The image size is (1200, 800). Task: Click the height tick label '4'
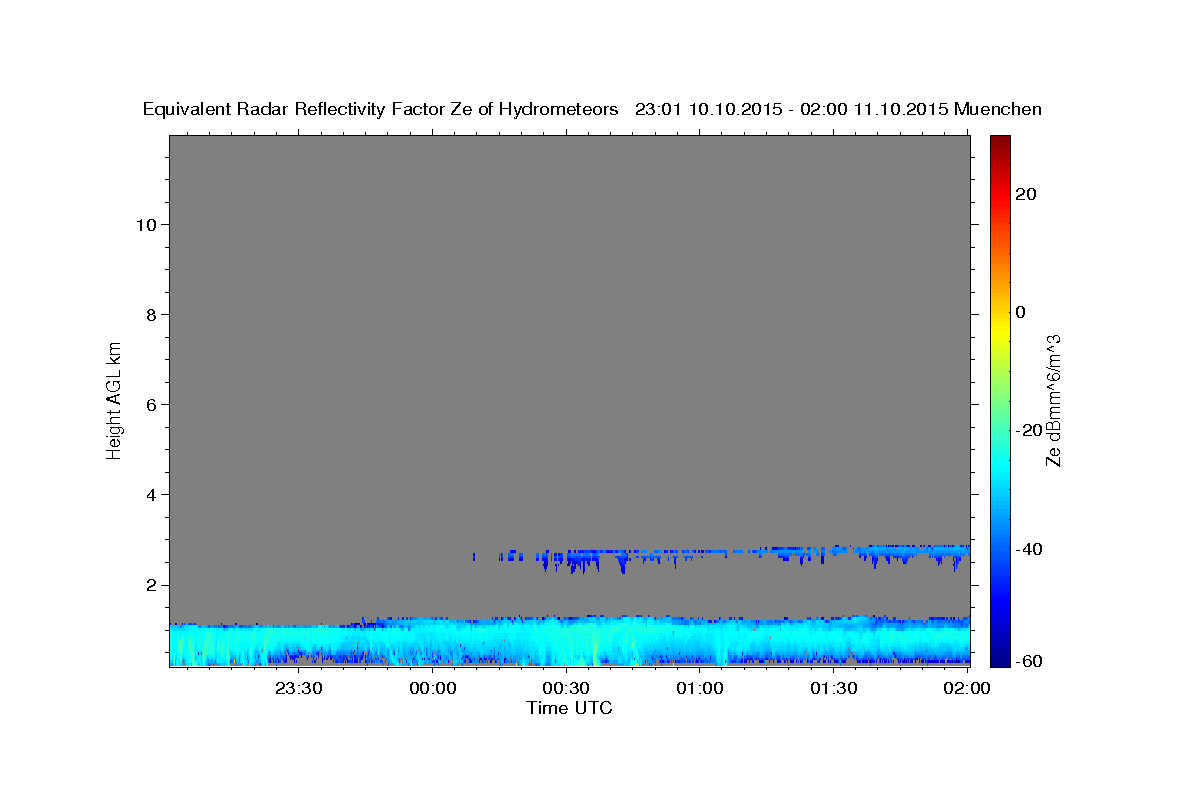point(151,494)
